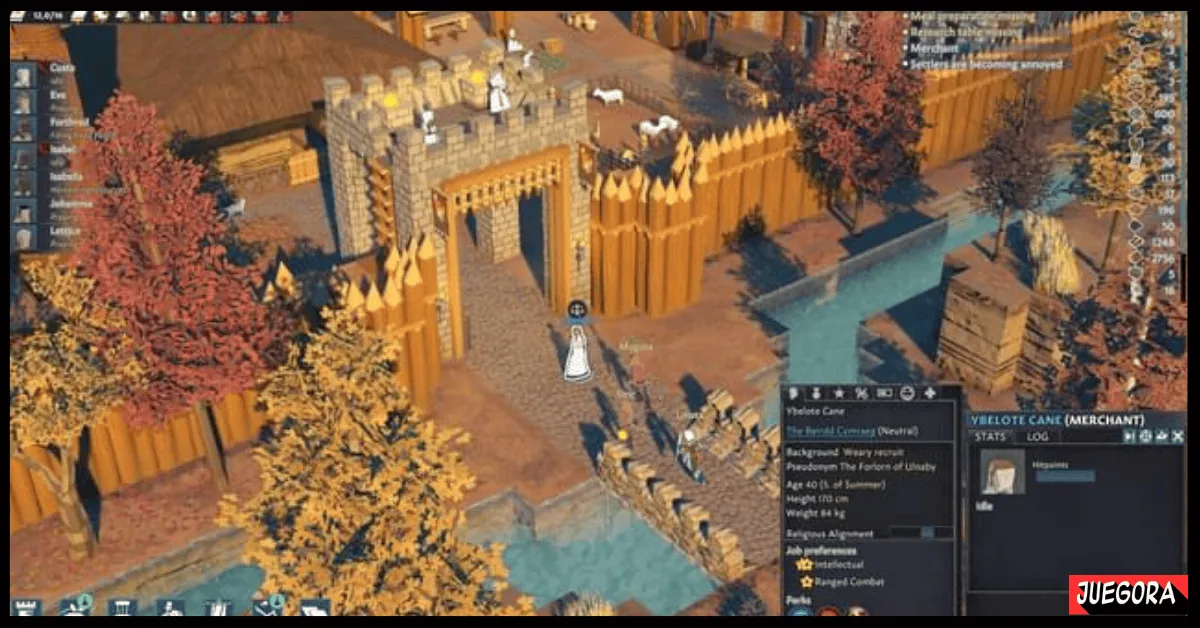1200x628 pixels.
Task: Select the white-outlined merchant figure at the gate
Action: click(x=577, y=352)
